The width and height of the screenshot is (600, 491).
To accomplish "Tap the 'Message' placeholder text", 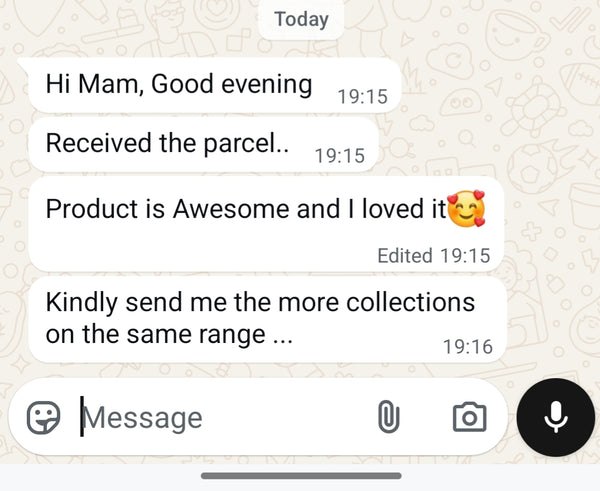I will click(143, 418).
